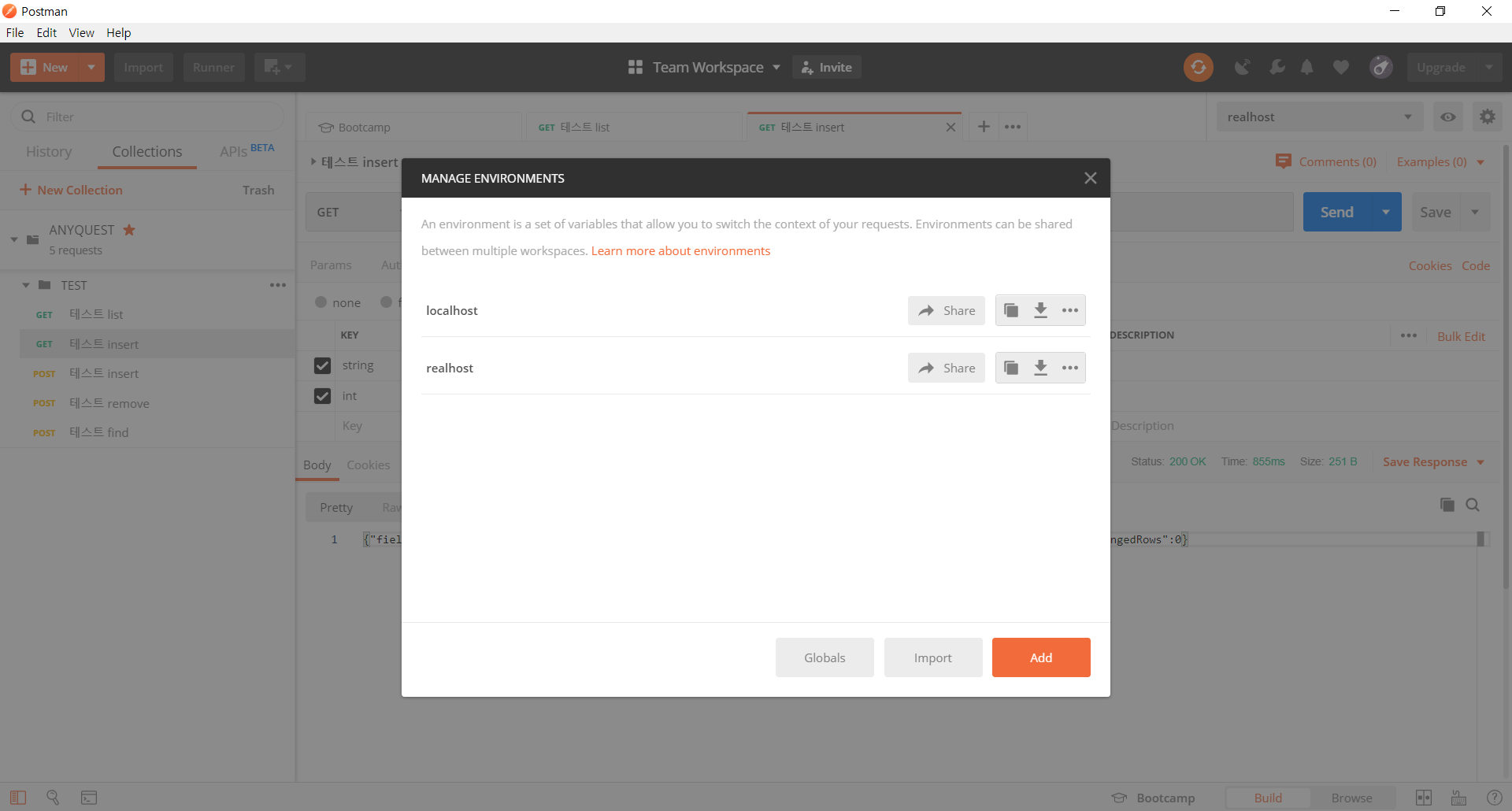Screen dimensions: 1512x811
Task: Open help icon in status bar
Action: pos(1494,798)
